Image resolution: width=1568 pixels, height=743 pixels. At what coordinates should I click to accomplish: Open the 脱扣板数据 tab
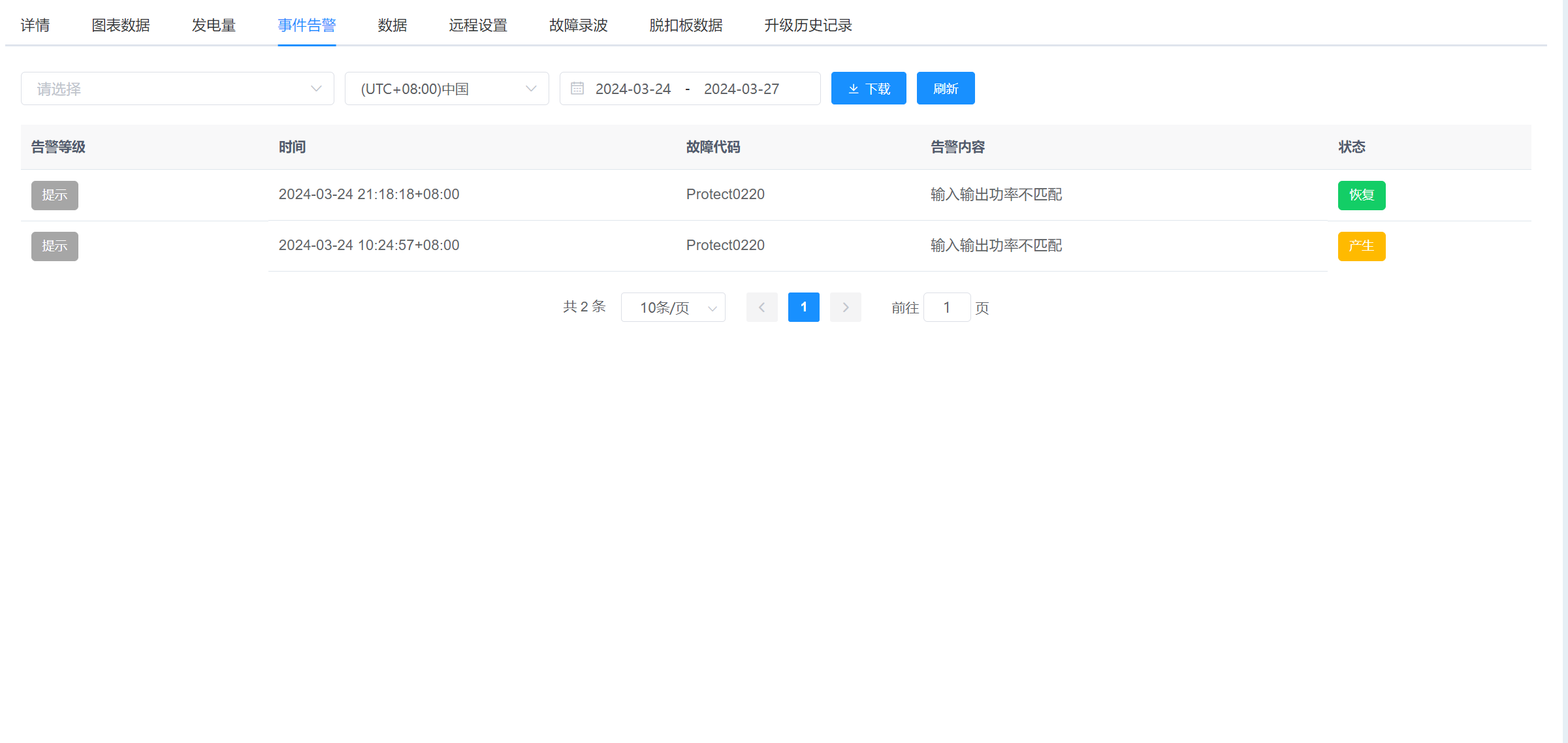coord(686,25)
